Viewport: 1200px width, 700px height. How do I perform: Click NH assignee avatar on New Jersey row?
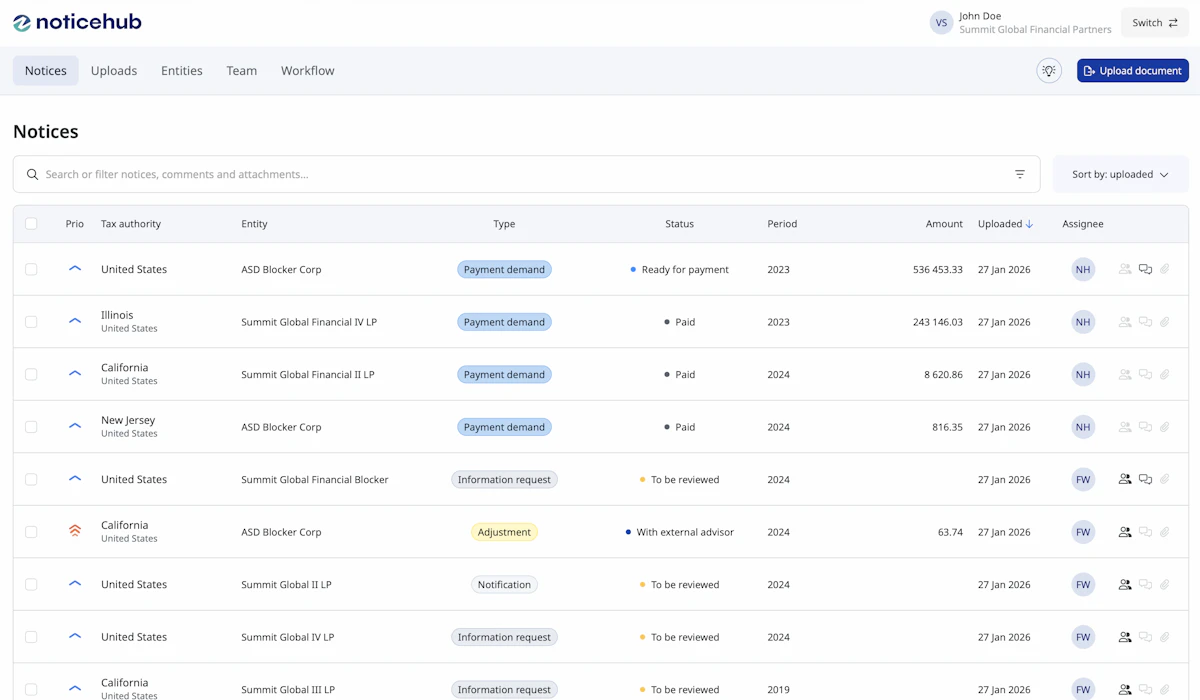pyautogui.click(x=1082, y=427)
